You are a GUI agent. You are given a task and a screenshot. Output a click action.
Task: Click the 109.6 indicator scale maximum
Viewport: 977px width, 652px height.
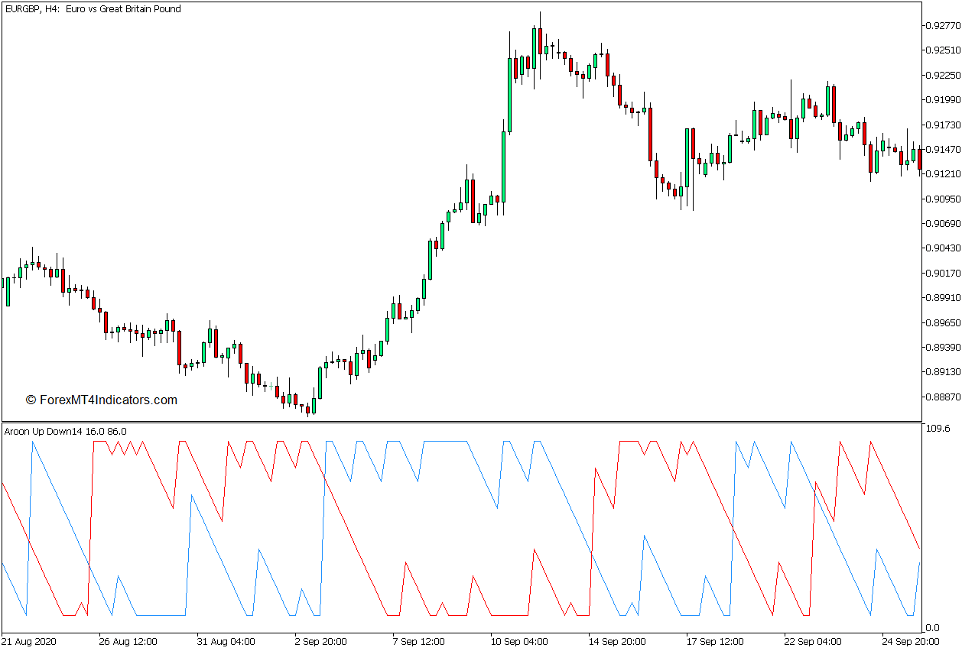[941, 429]
